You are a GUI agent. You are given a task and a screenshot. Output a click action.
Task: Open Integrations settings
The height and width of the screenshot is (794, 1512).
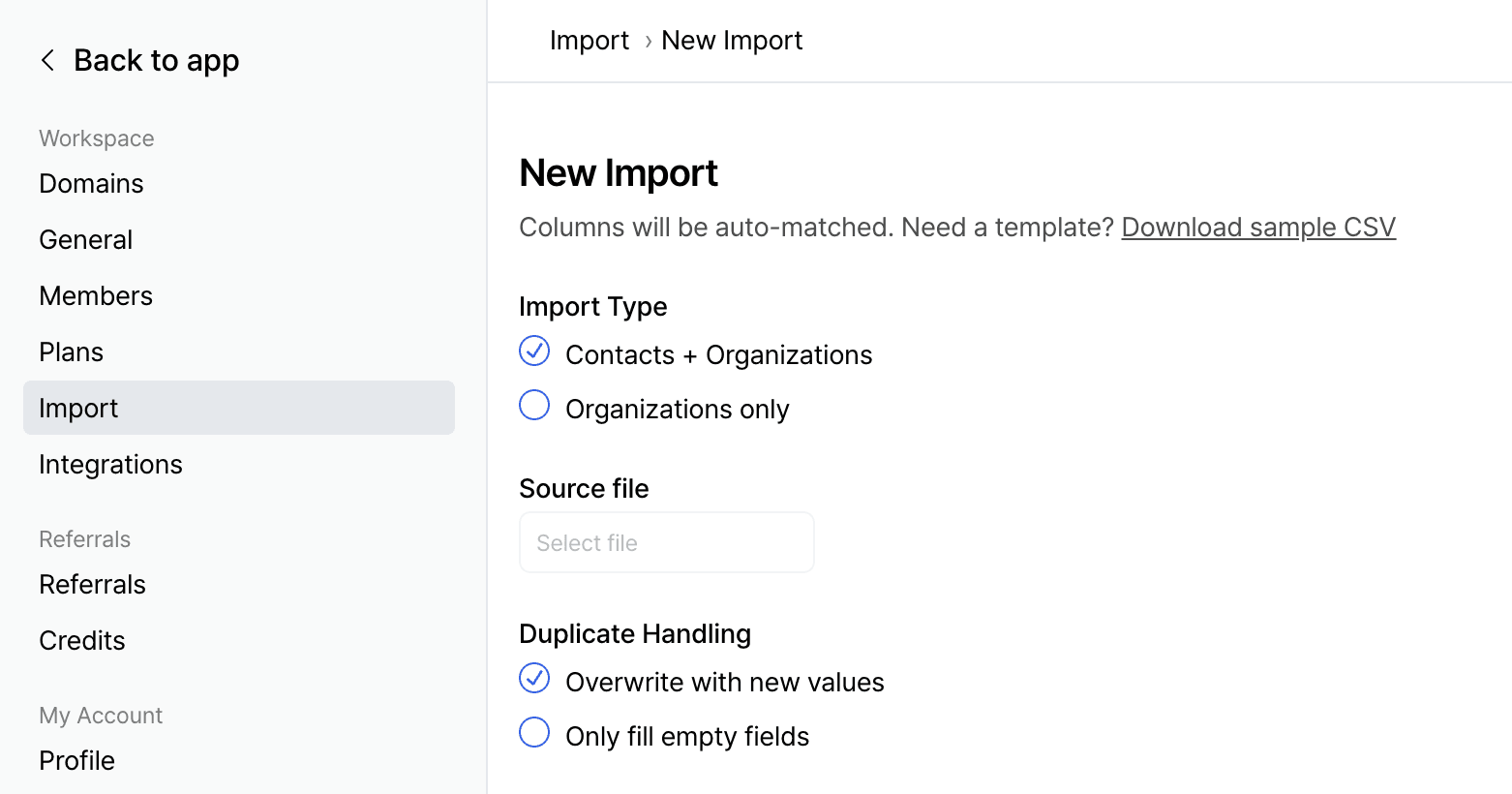[x=110, y=465]
